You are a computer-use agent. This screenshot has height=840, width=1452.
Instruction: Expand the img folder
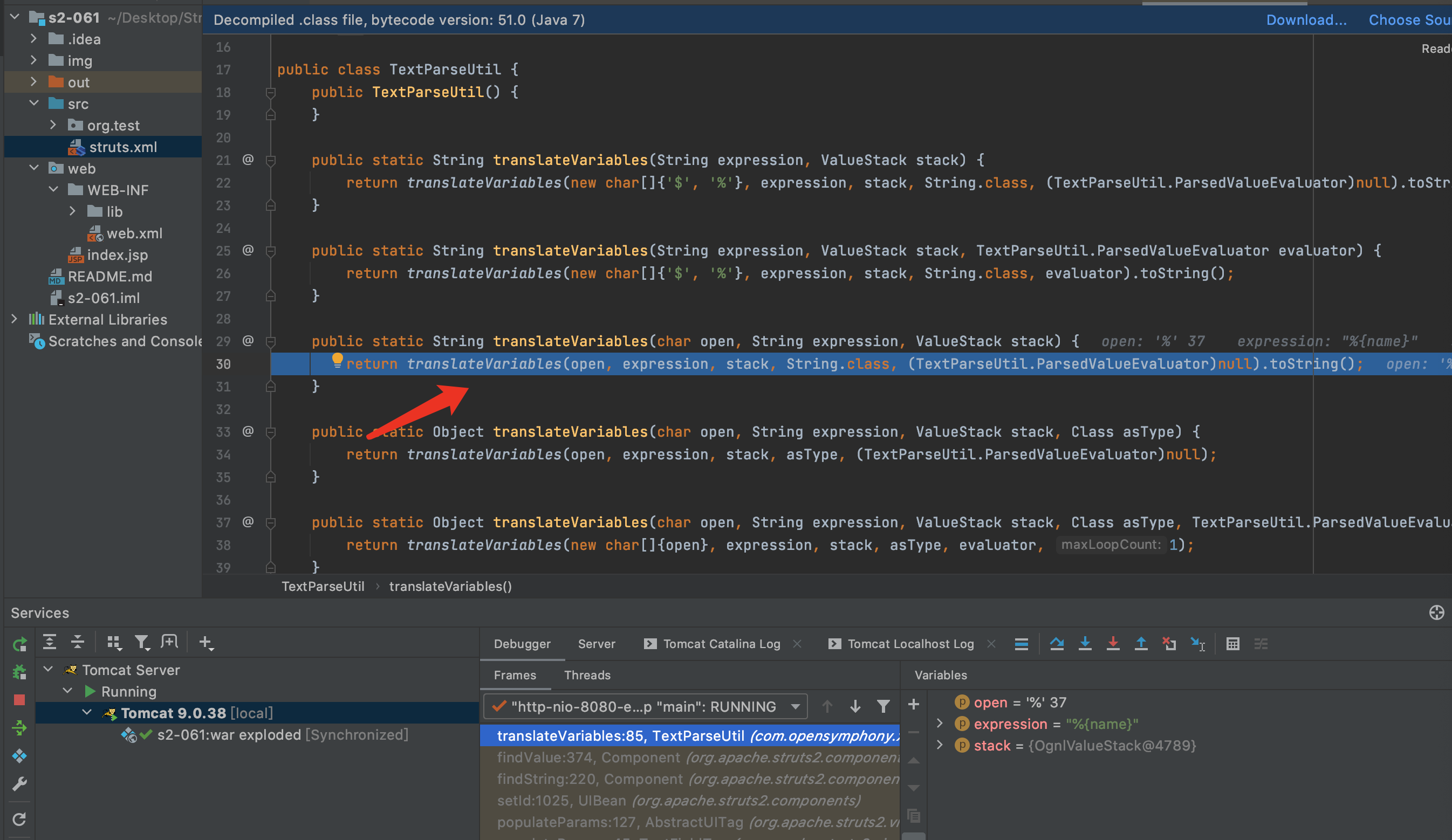tap(33, 60)
